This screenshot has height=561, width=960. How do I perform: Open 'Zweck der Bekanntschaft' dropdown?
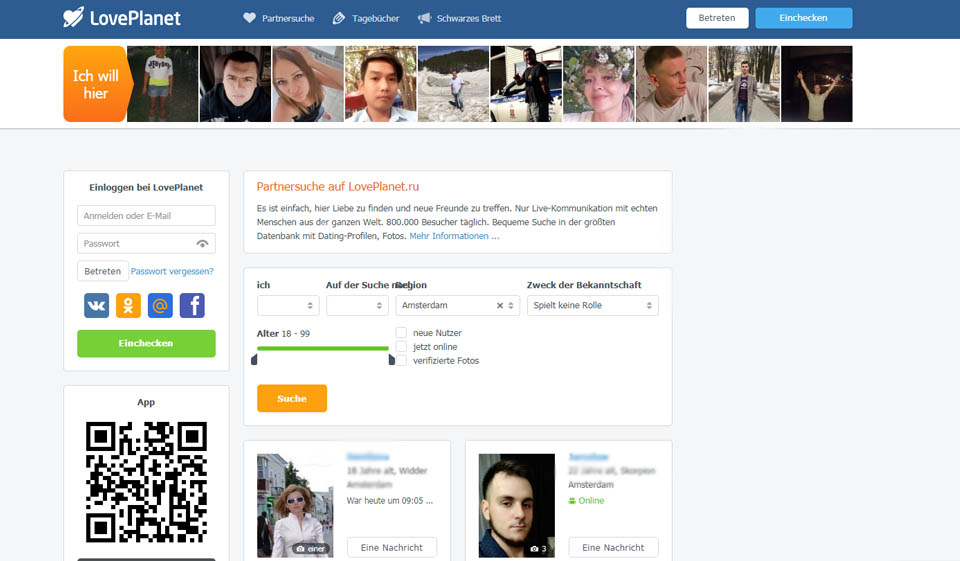(592, 306)
